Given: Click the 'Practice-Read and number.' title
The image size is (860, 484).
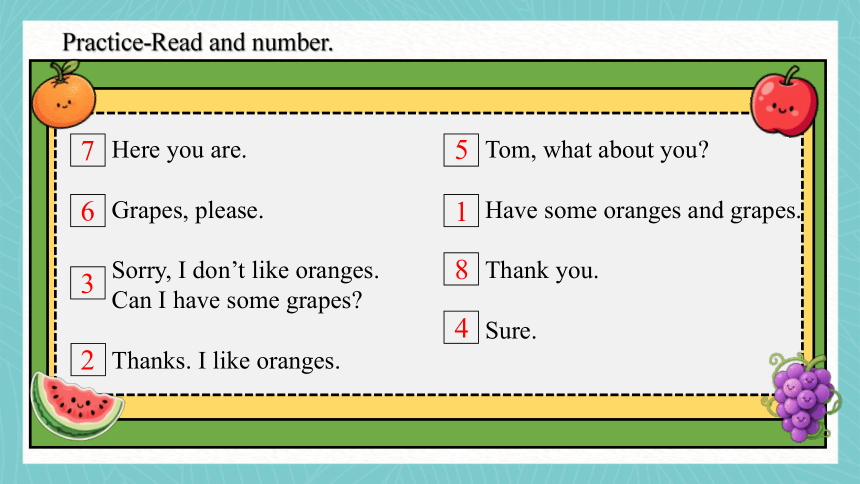Looking at the screenshot, I should click(x=198, y=42).
